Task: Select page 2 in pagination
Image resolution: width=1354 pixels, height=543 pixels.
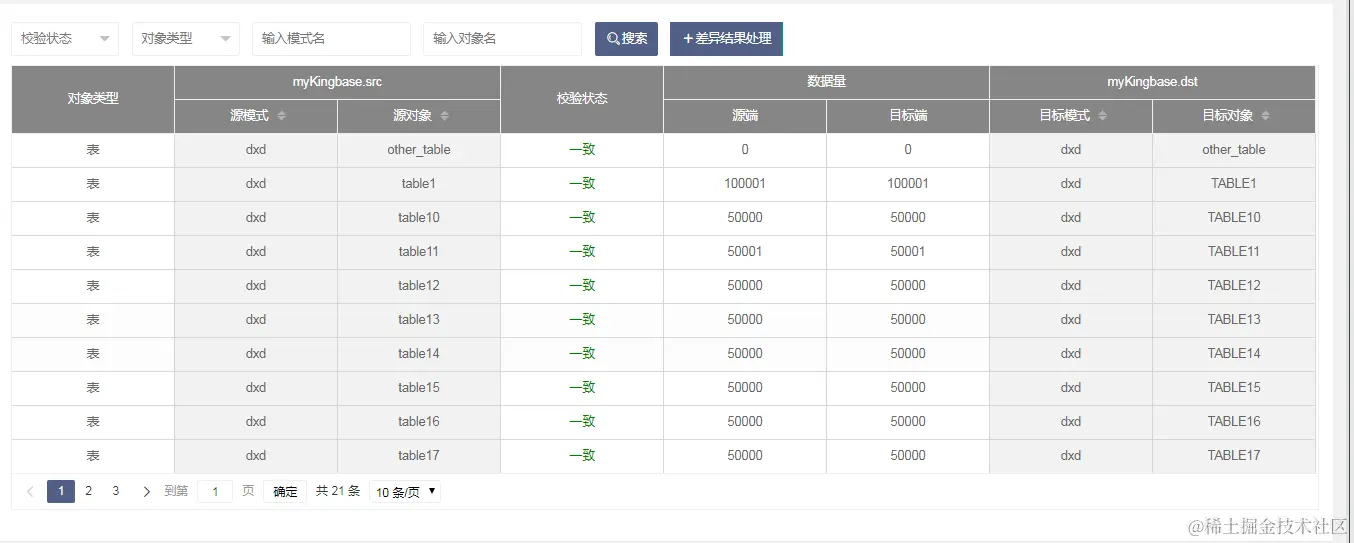Action: [89, 491]
